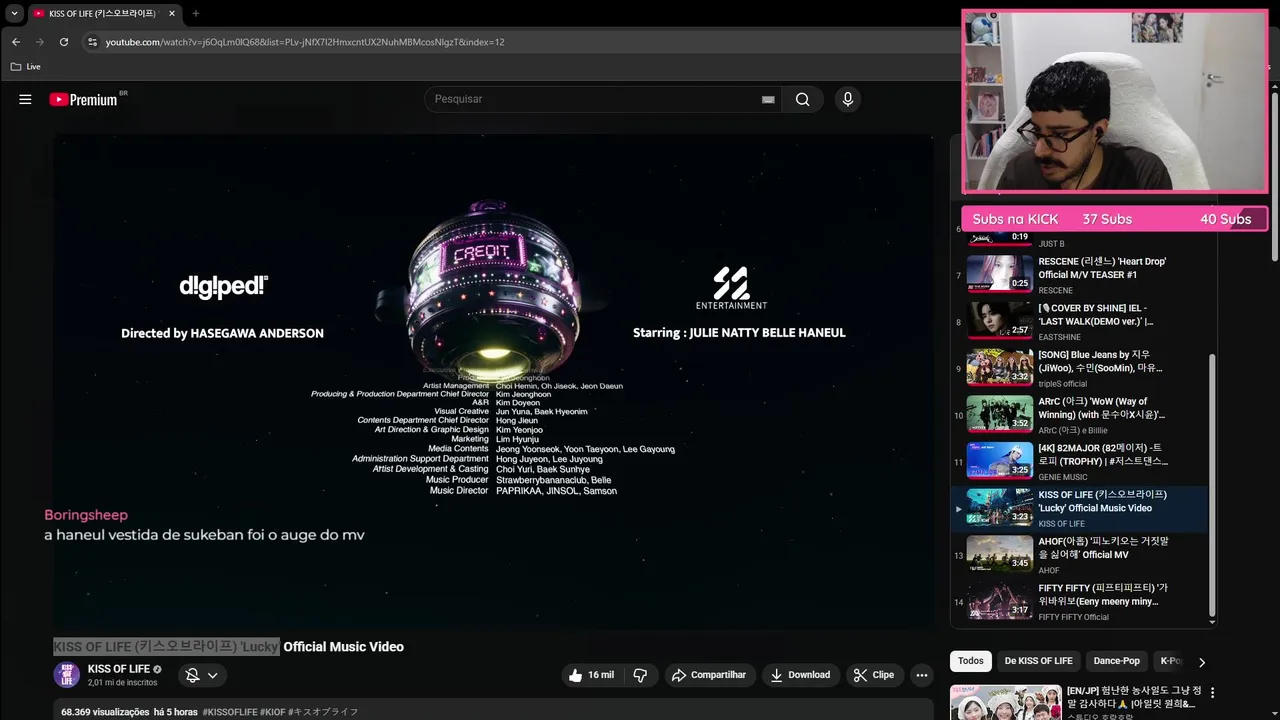The width and height of the screenshot is (1280, 720).
Task: Dislike the video with thumbs down
Action: [640, 675]
